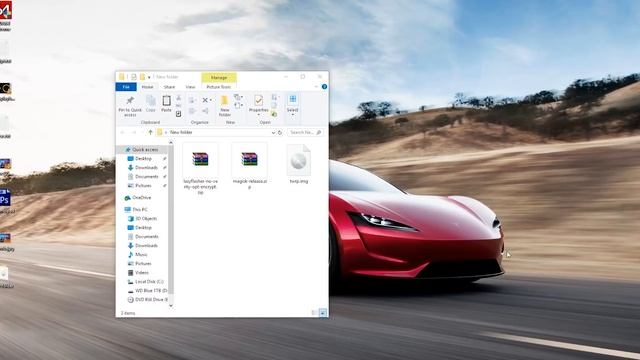
Task: Open Music under This PC
Action: (x=141, y=254)
